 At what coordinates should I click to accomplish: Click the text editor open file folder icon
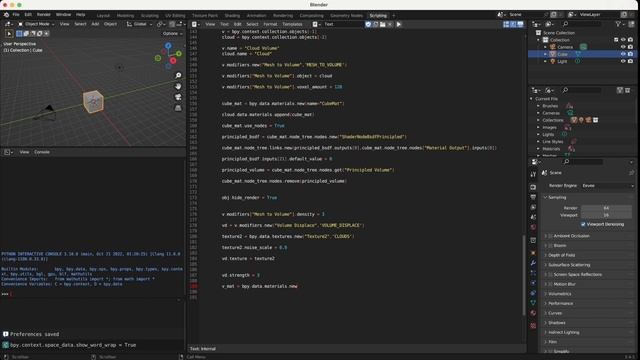(x=382, y=24)
